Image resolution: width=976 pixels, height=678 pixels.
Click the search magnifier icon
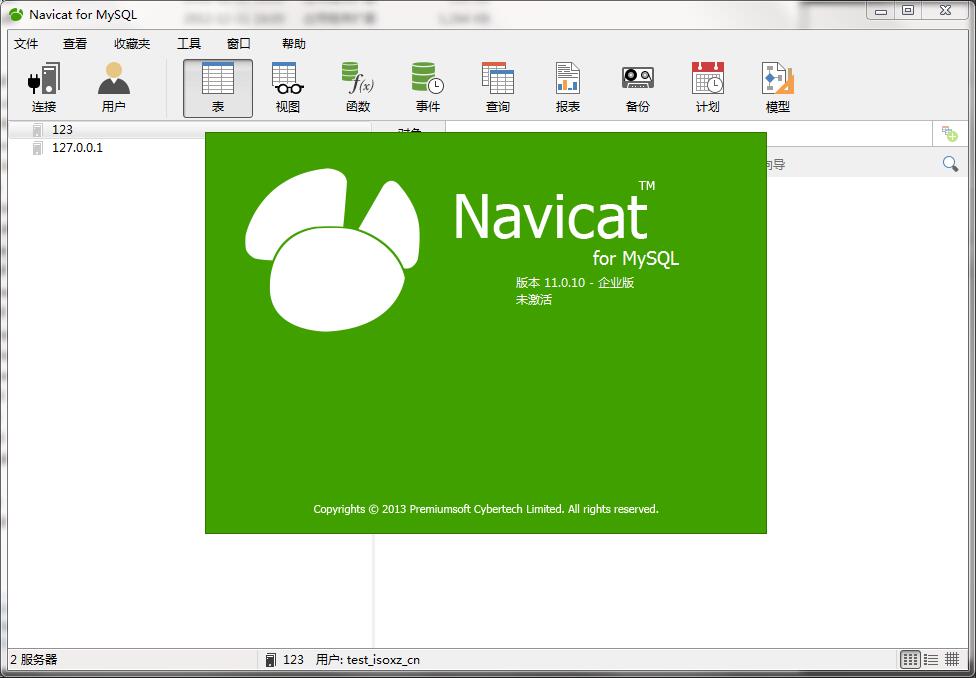950,164
